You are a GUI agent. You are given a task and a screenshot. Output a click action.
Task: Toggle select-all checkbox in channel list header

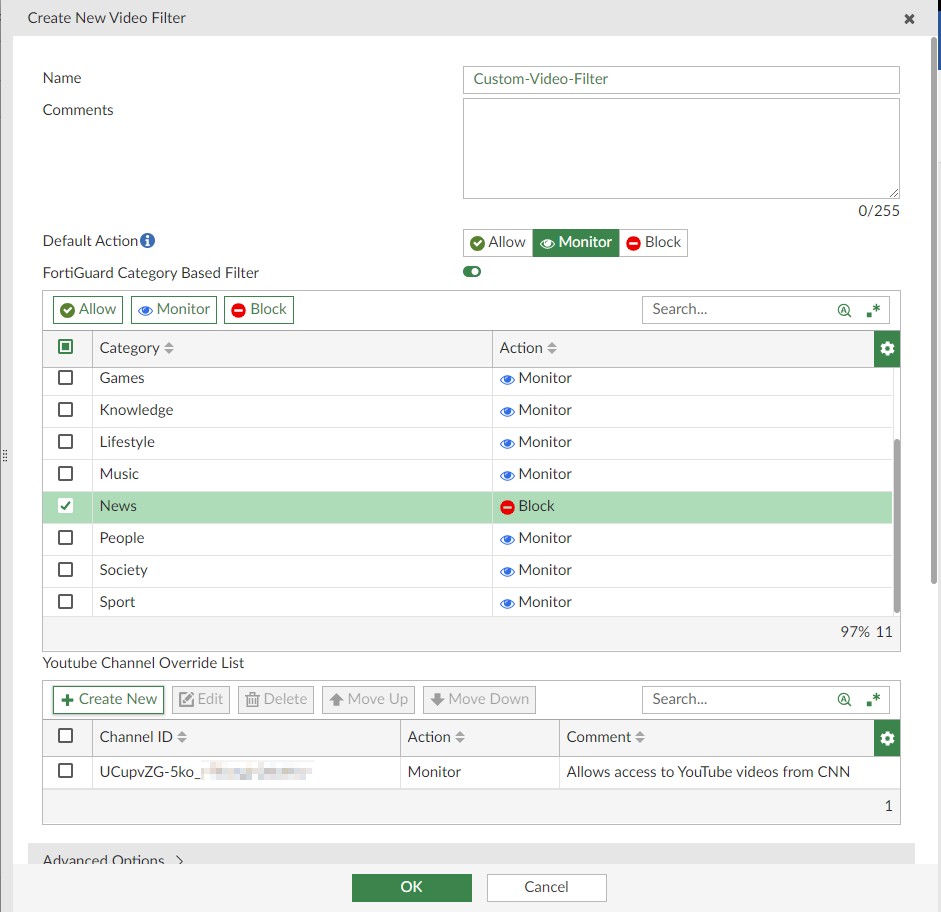(65, 736)
